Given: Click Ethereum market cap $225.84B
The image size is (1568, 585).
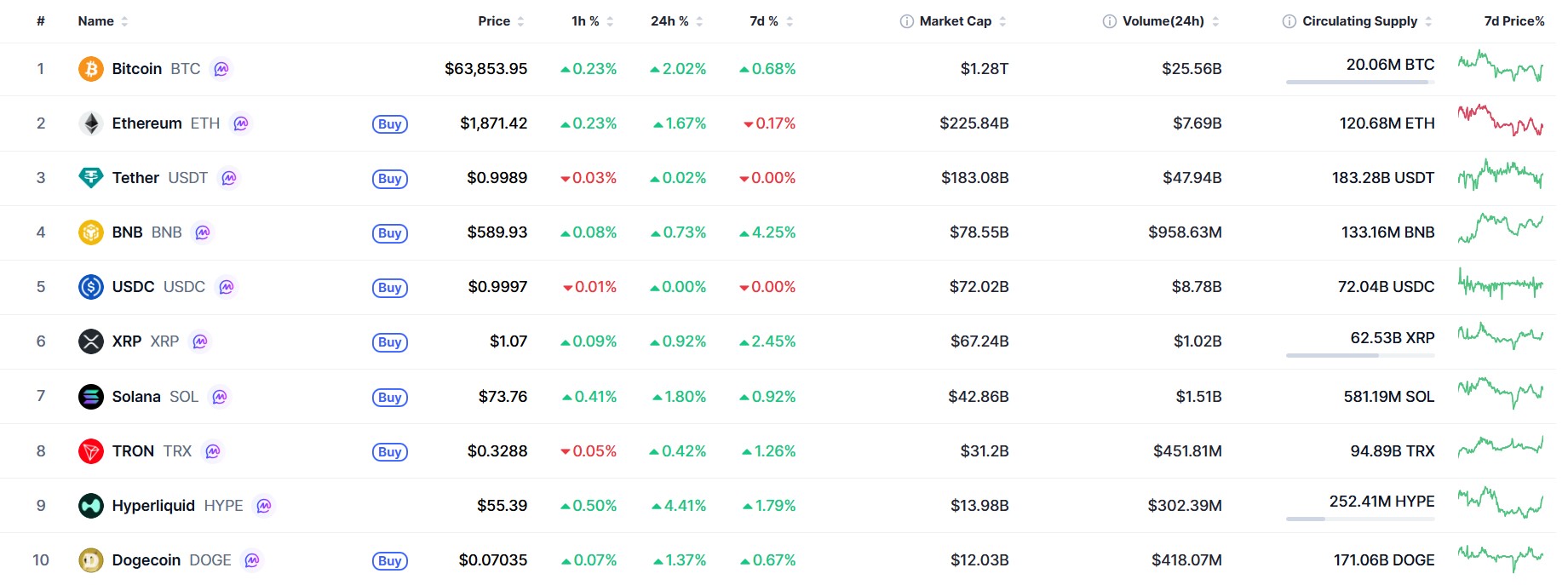Looking at the screenshot, I should point(974,123).
